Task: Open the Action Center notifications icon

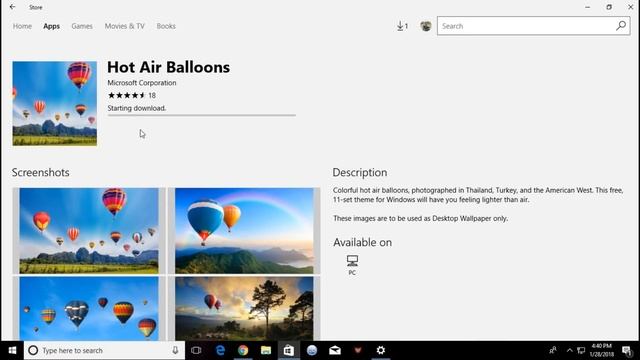Action: tap(627, 350)
